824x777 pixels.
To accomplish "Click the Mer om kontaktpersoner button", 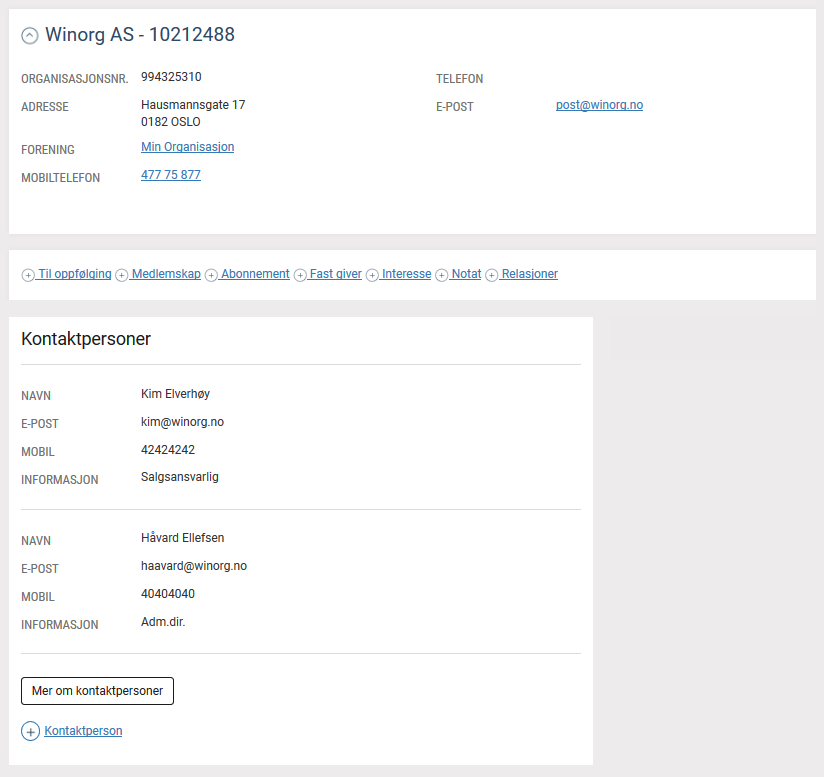I will 97,691.
